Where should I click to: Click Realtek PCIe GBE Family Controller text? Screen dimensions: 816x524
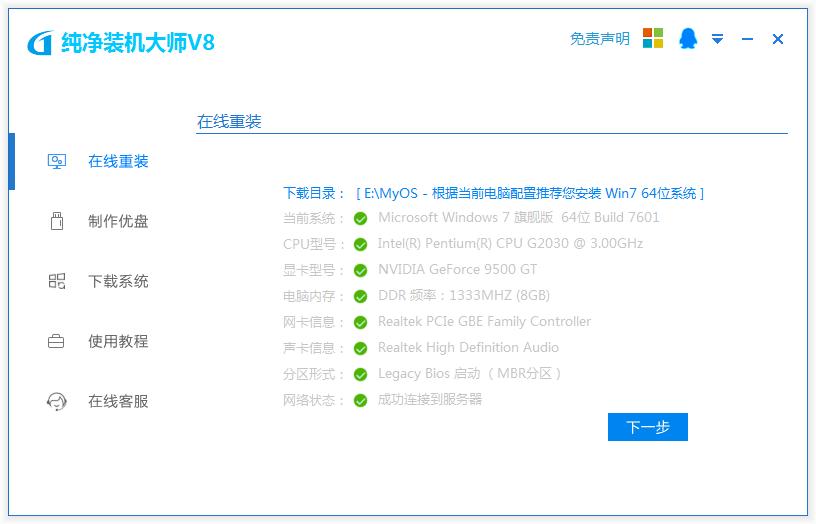(484, 322)
